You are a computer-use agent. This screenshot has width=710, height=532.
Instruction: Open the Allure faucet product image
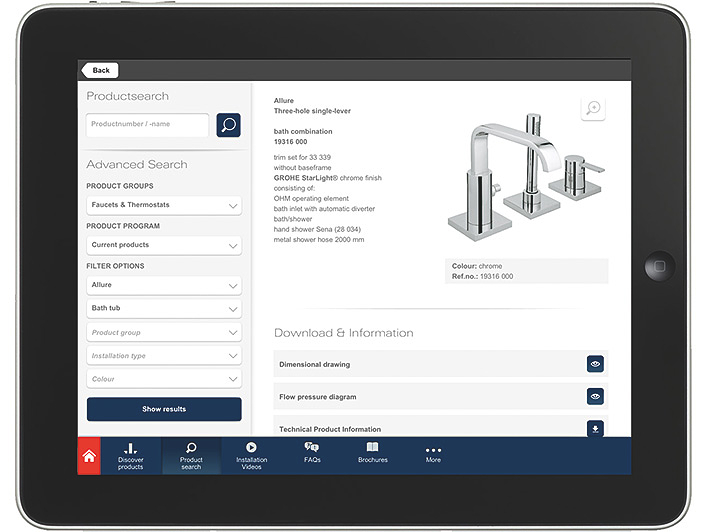pos(526,177)
